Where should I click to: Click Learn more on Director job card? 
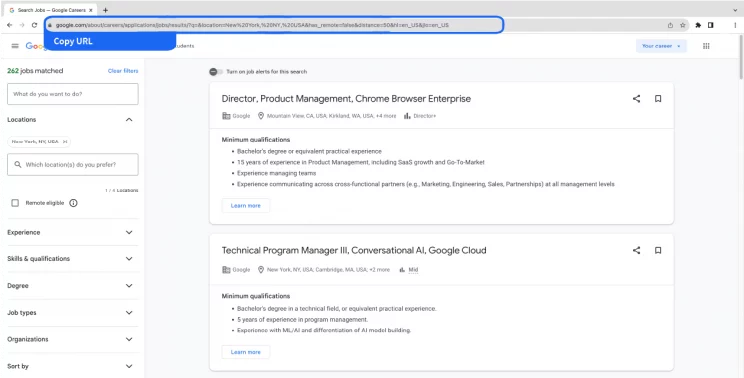click(245, 205)
